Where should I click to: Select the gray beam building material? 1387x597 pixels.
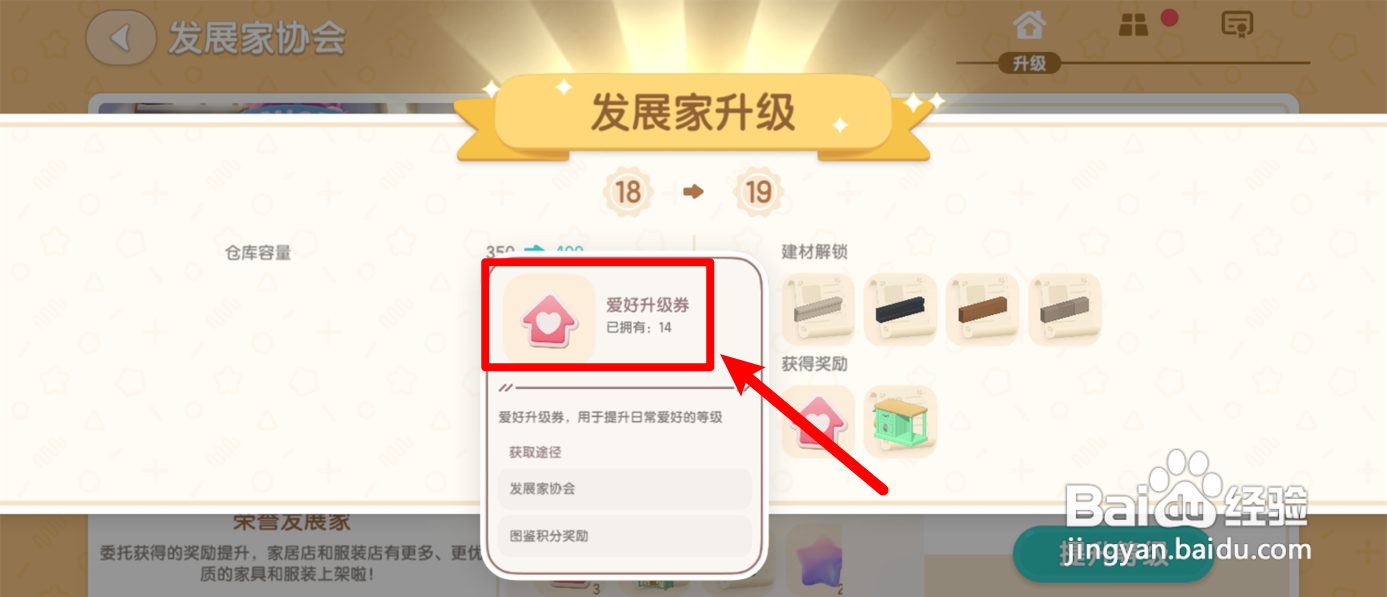(x=818, y=310)
